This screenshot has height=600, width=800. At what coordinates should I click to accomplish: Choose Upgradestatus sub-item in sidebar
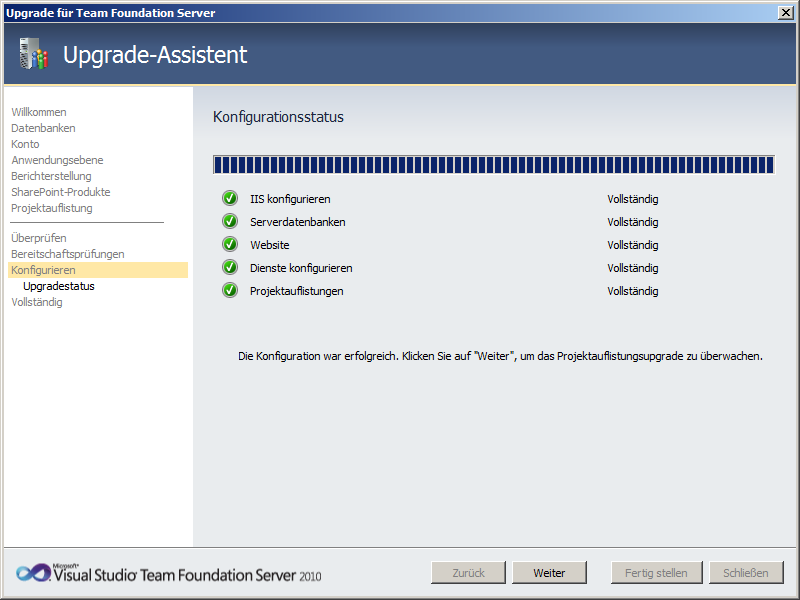(59, 286)
